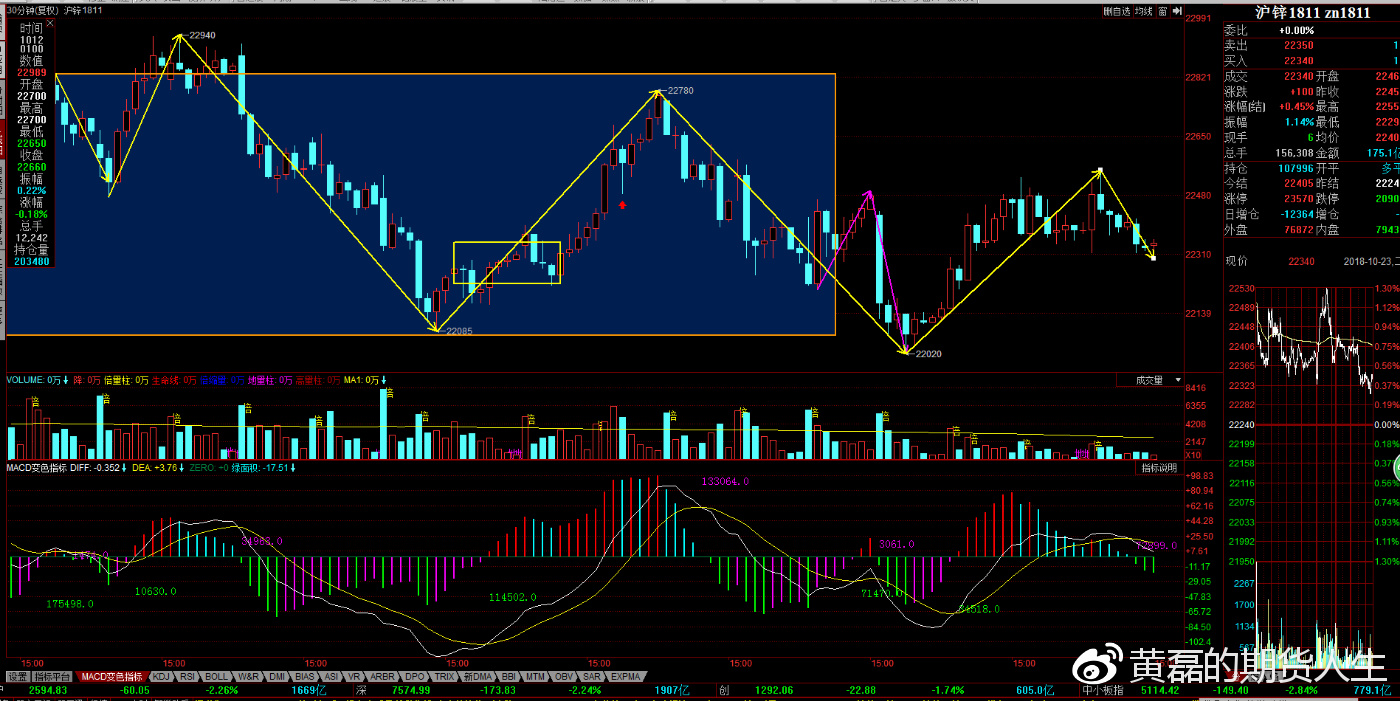Click the 22940 high price label
This screenshot has height=701, width=1400.
[x=201, y=35]
